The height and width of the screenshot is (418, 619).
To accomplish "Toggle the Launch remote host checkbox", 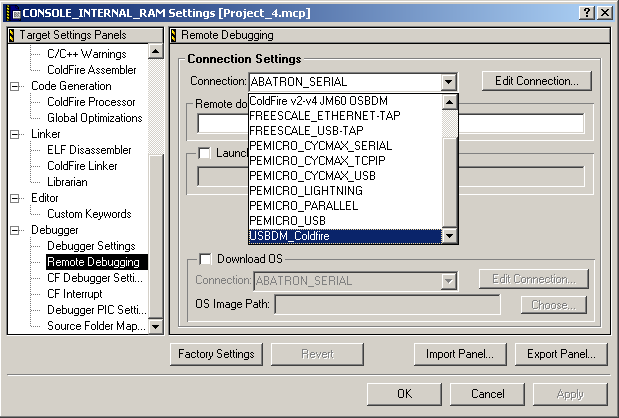I will [x=204, y=153].
